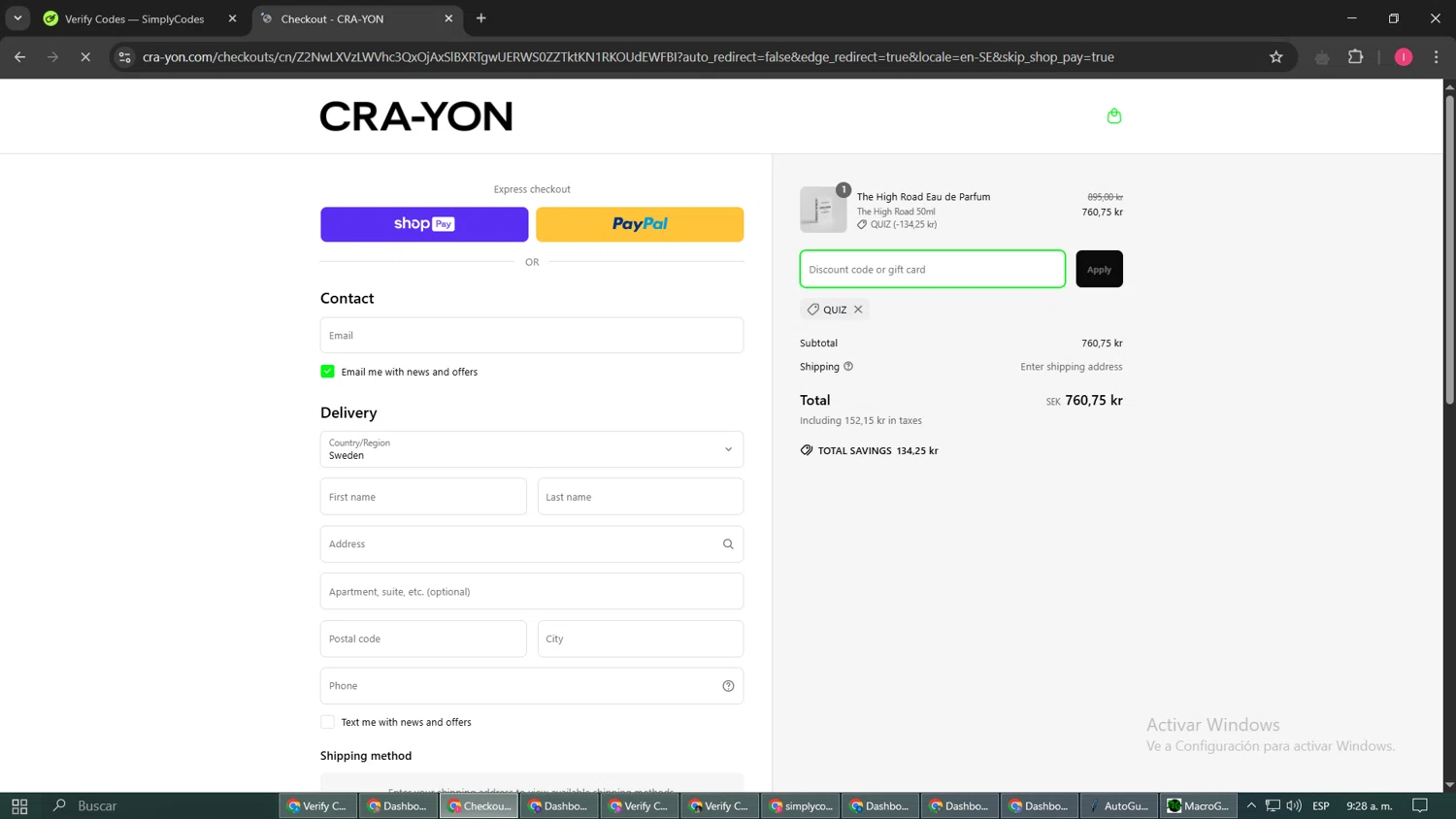This screenshot has height=819, width=1456.
Task: Click the taskbar Buscar search box
Action: [x=97, y=805]
